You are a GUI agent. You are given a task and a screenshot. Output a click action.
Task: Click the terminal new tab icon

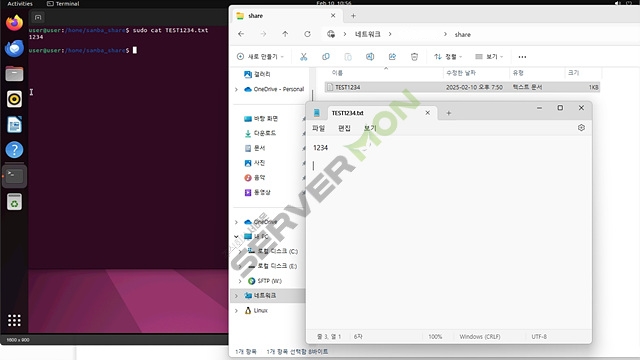pos(38,18)
